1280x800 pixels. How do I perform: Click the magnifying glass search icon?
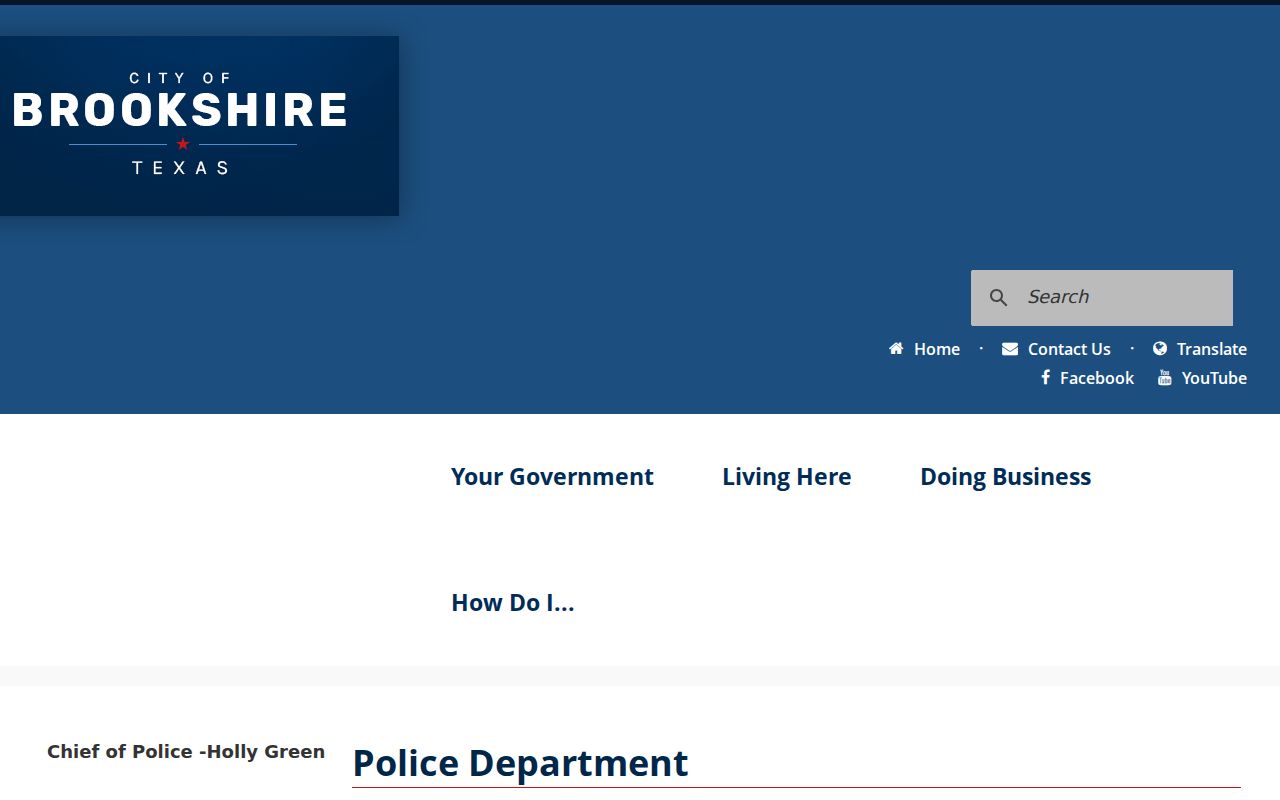click(x=998, y=298)
